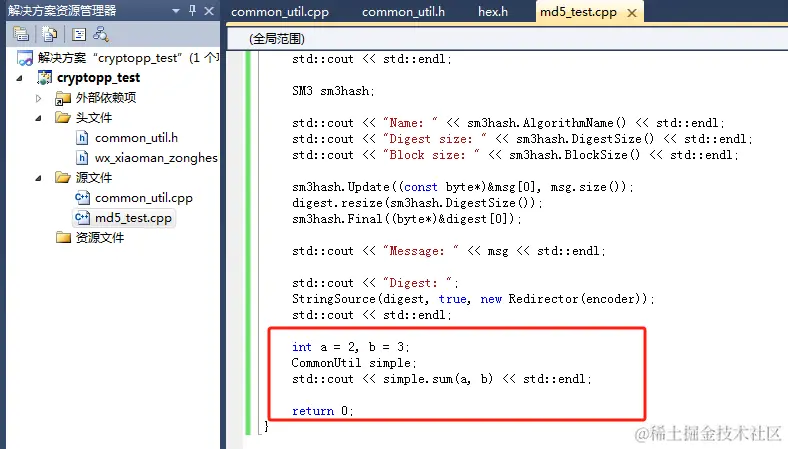Click the CommonUtil simple line
Image resolution: width=788 pixels, height=449 pixels.
click(x=354, y=363)
